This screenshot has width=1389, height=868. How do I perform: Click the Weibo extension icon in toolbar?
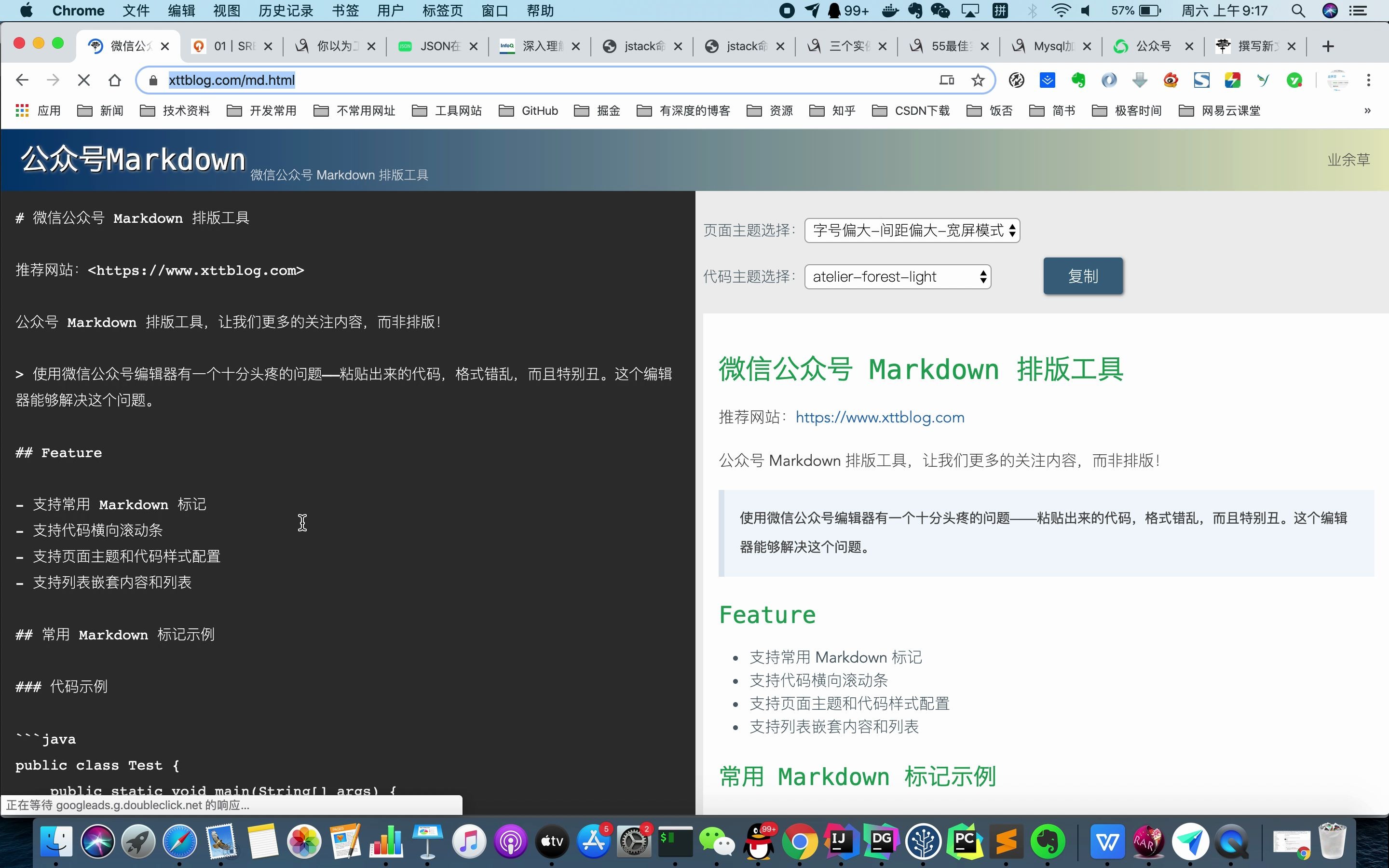click(x=1171, y=81)
